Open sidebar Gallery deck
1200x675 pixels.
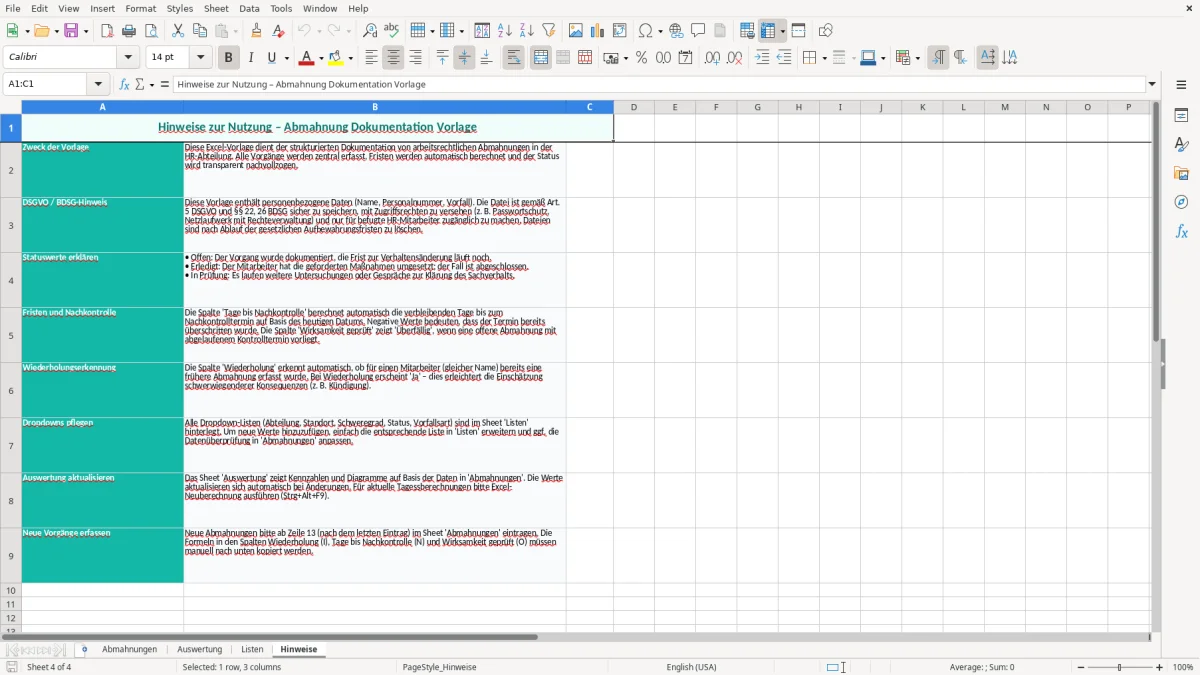click(1181, 173)
